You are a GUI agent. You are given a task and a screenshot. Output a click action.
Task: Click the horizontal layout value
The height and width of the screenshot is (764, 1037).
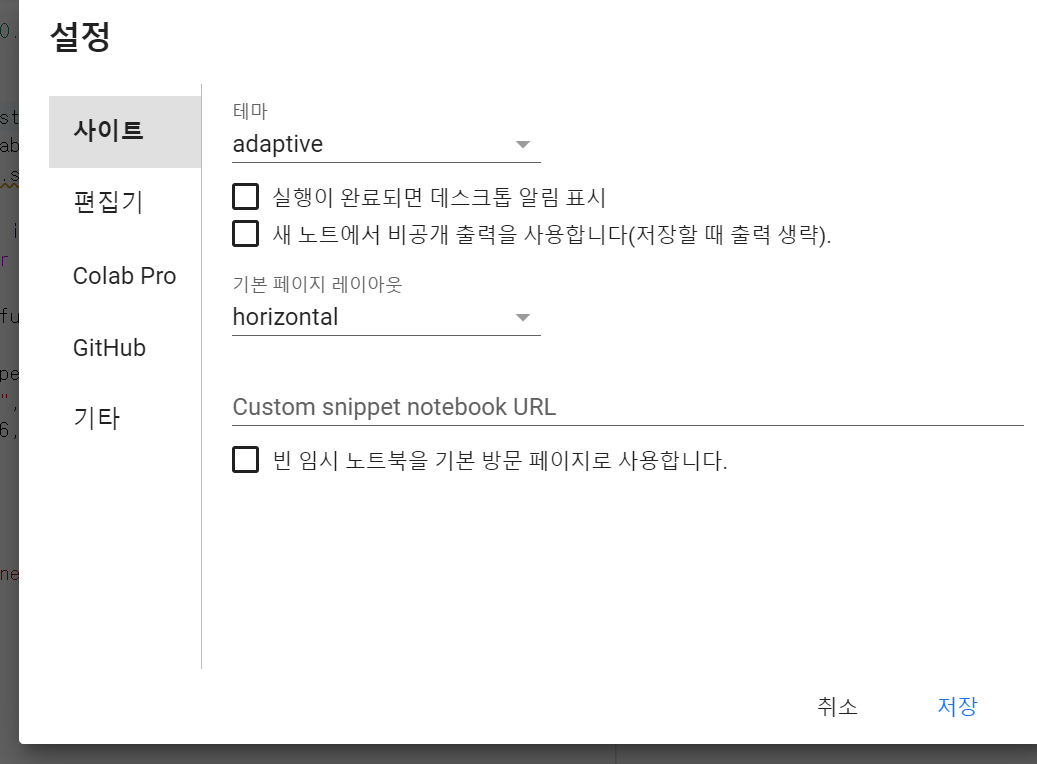286,317
